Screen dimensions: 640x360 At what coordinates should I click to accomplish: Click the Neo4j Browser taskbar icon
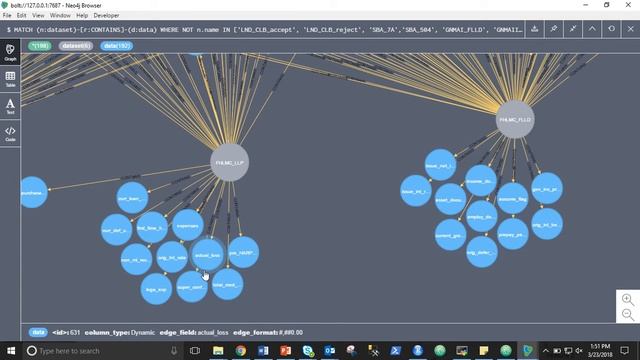click(528, 351)
